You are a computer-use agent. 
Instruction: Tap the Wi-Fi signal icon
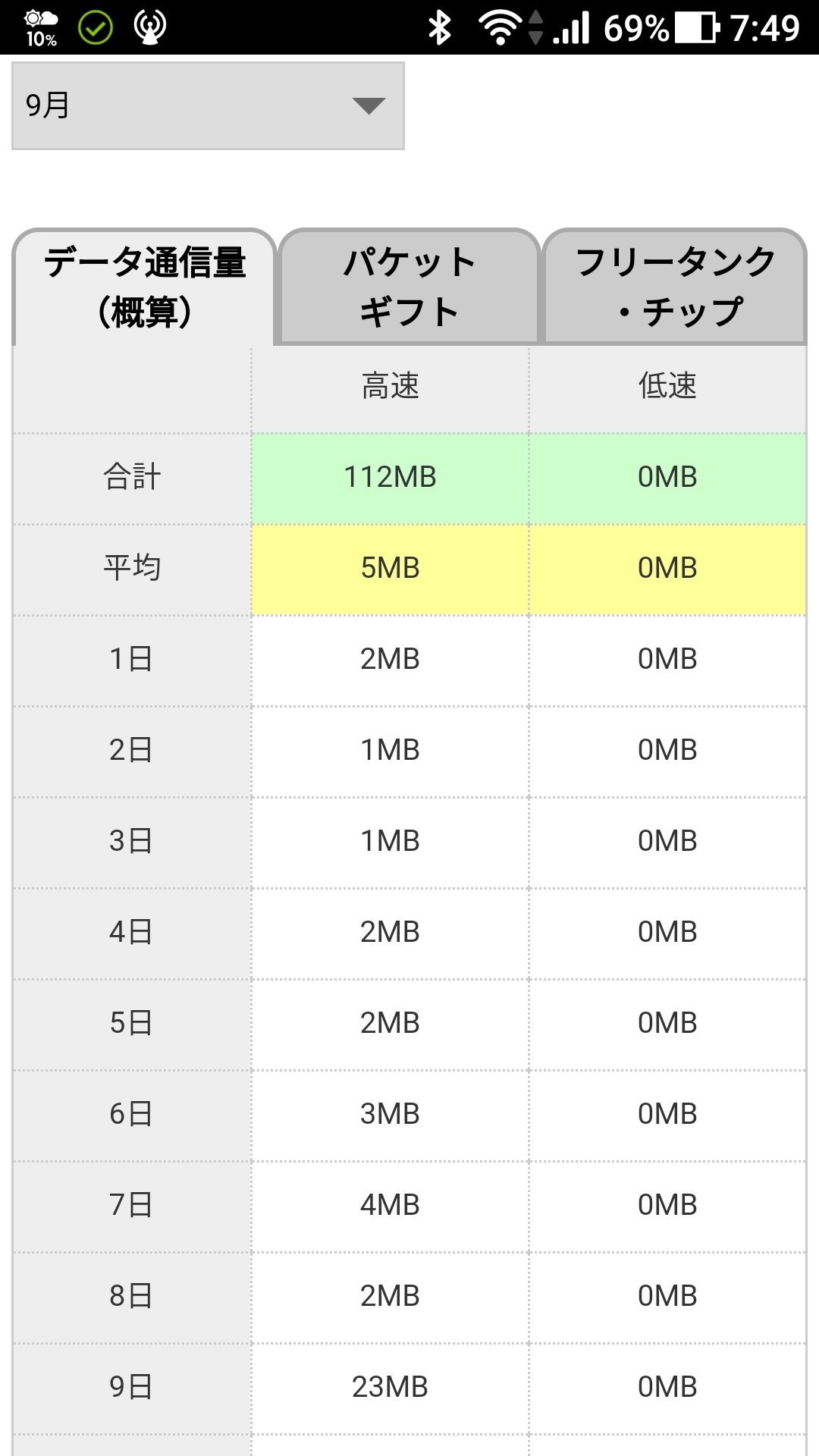[x=500, y=28]
